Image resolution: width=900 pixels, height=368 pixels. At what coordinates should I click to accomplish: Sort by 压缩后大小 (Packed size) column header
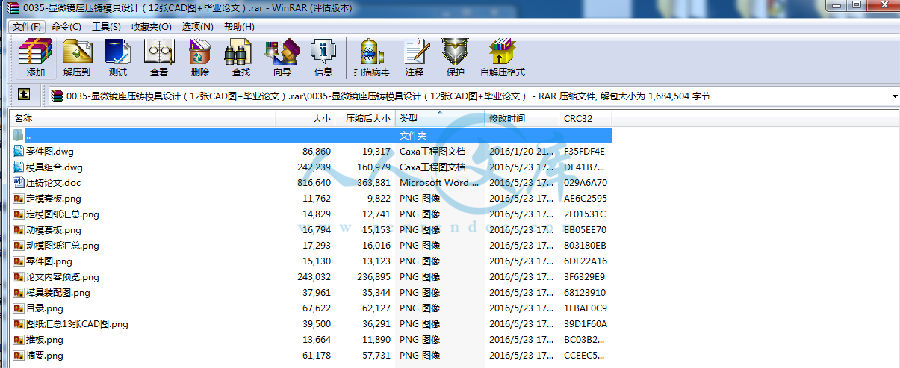click(367, 118)
